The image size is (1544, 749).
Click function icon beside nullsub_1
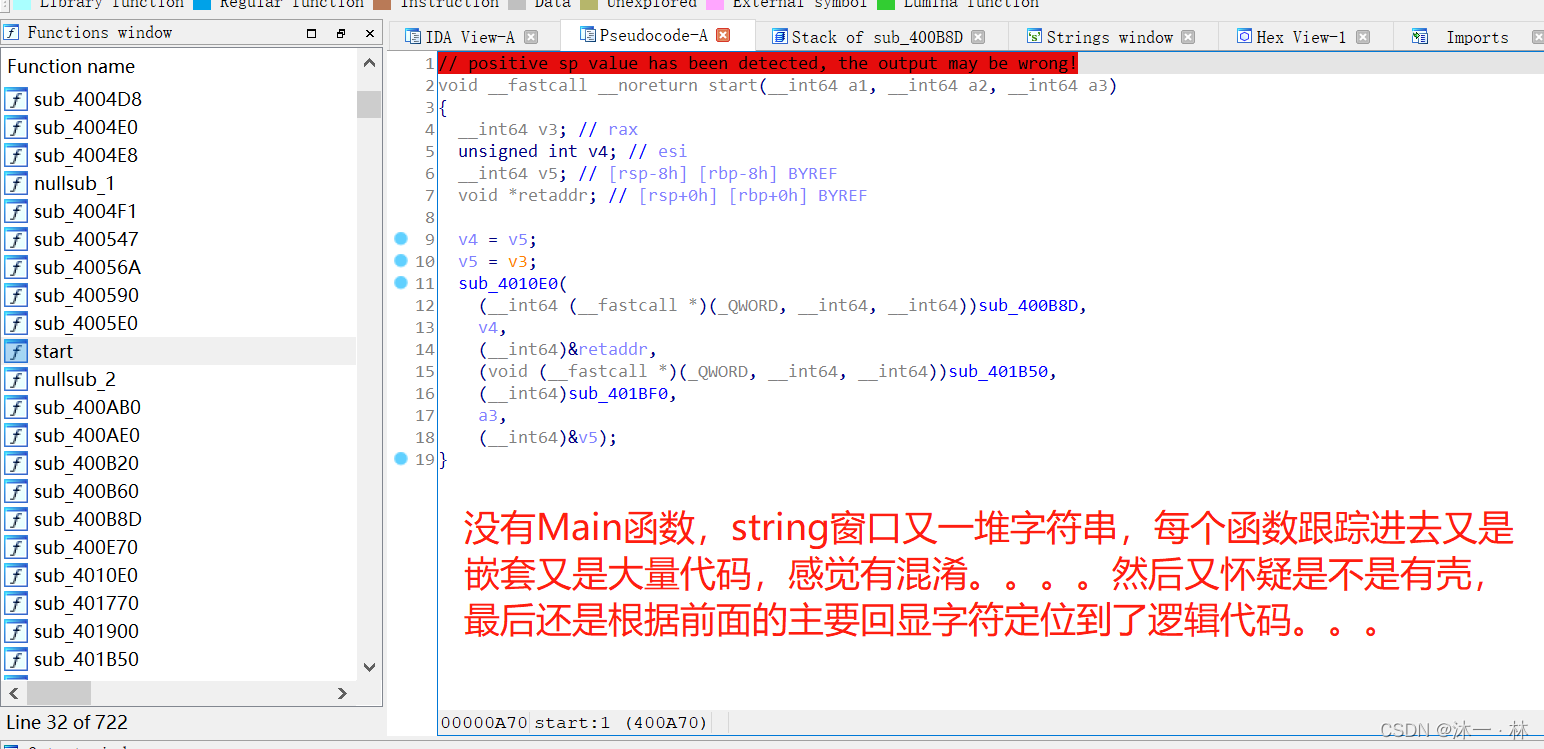(16, 183)
